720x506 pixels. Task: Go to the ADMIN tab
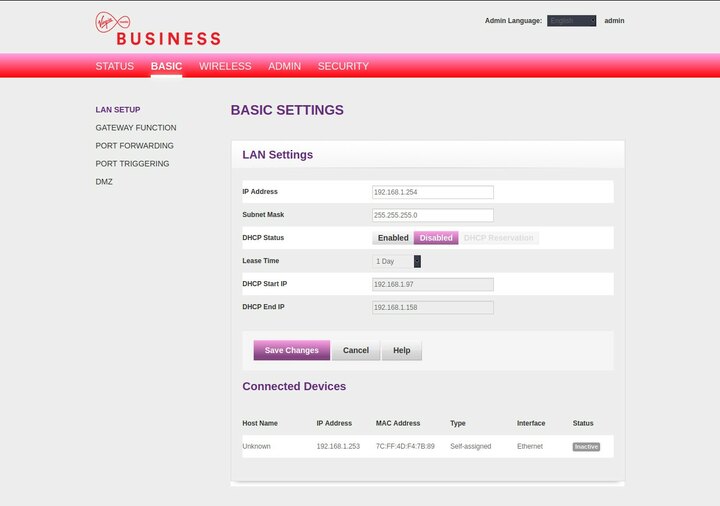tap(284, 66)
